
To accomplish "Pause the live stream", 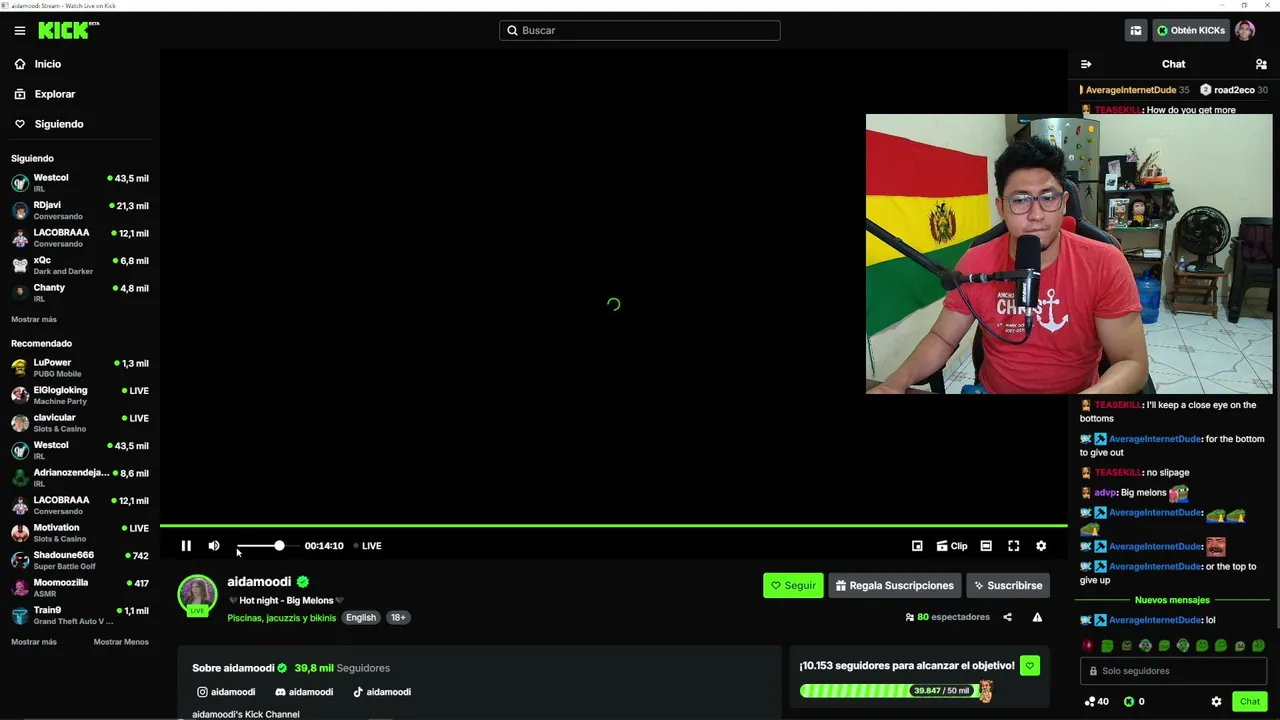I will click(x=186, y=546).
